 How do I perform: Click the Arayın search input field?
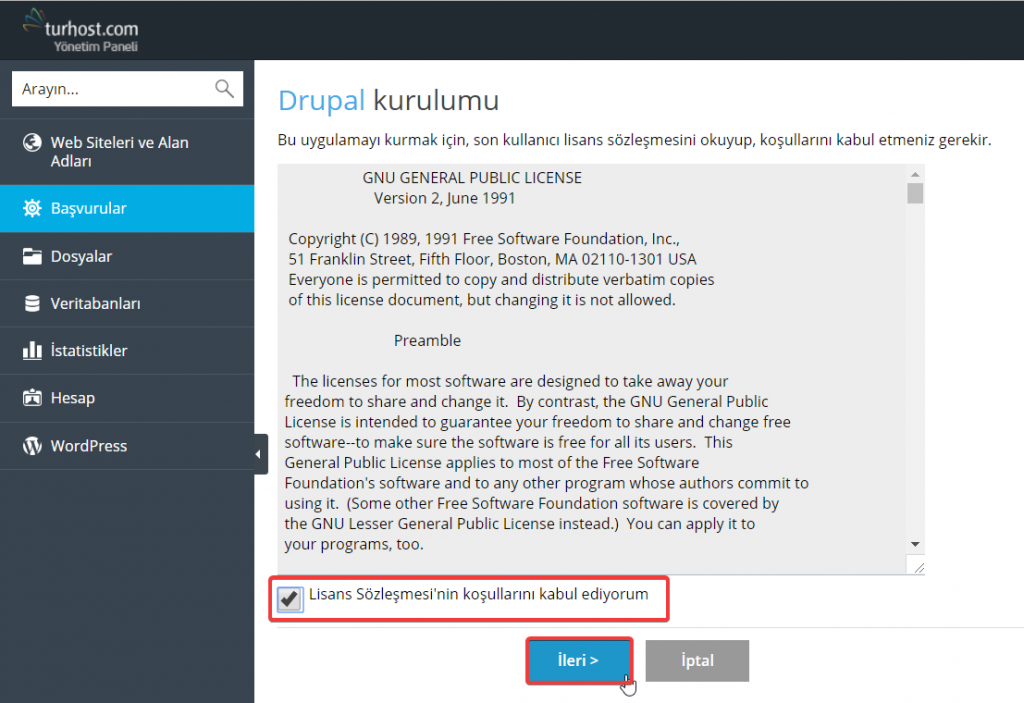(110, 89)
